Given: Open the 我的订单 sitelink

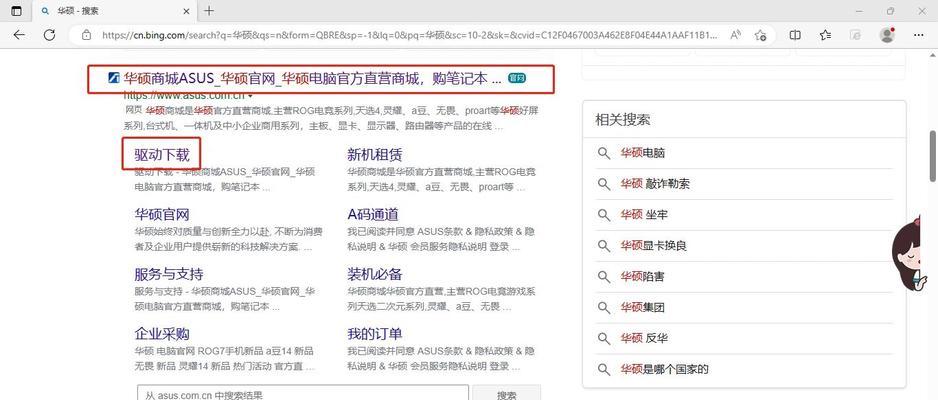Looking at the screenshot, I should (x=374, y=333).
